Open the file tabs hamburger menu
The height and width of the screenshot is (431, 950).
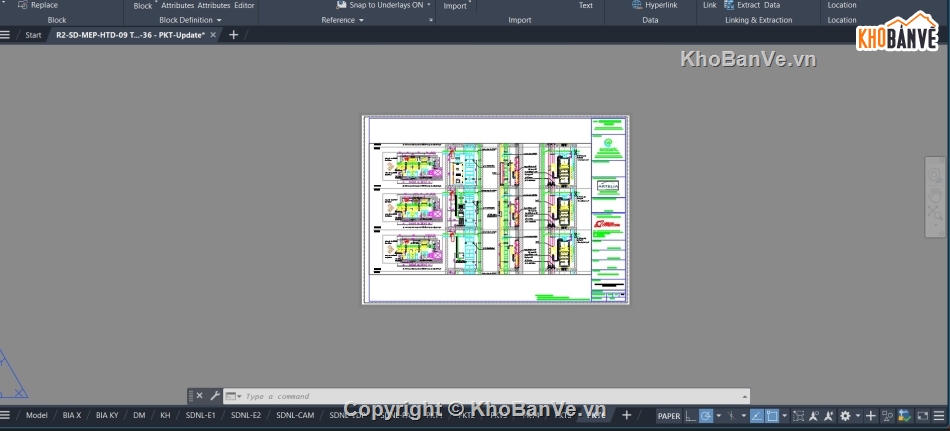point(5,35)
